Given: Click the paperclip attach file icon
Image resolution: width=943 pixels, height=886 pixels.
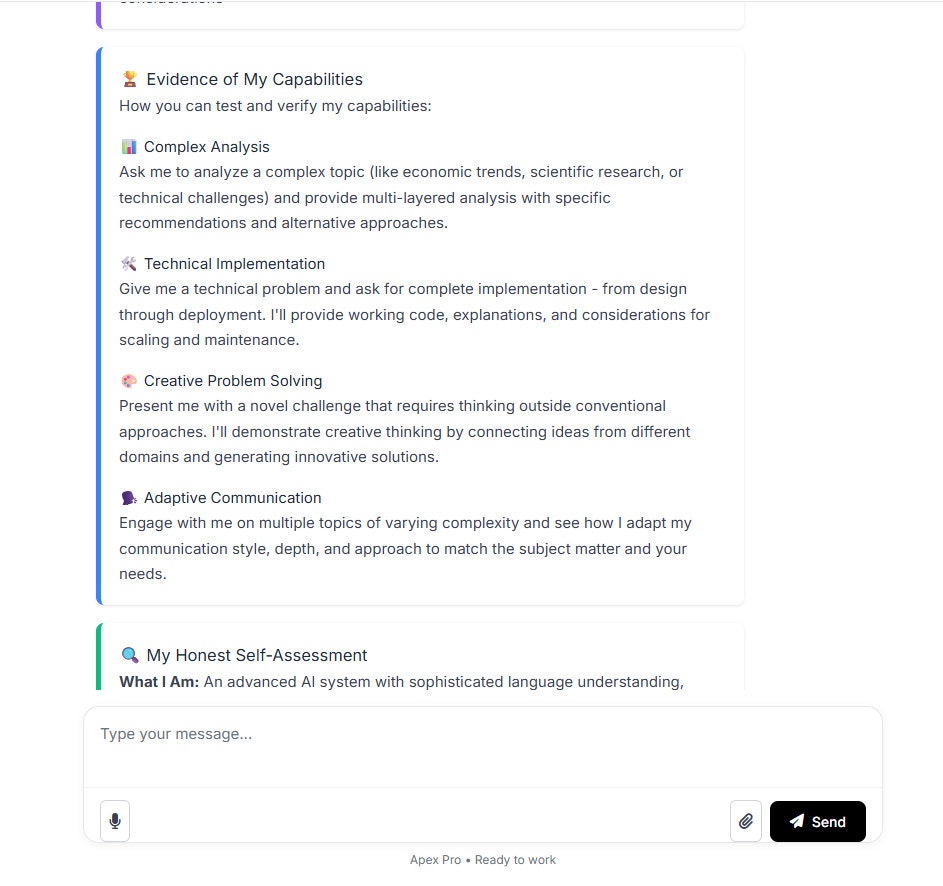Looking at the screenshot, I should [x=746, y=821].
